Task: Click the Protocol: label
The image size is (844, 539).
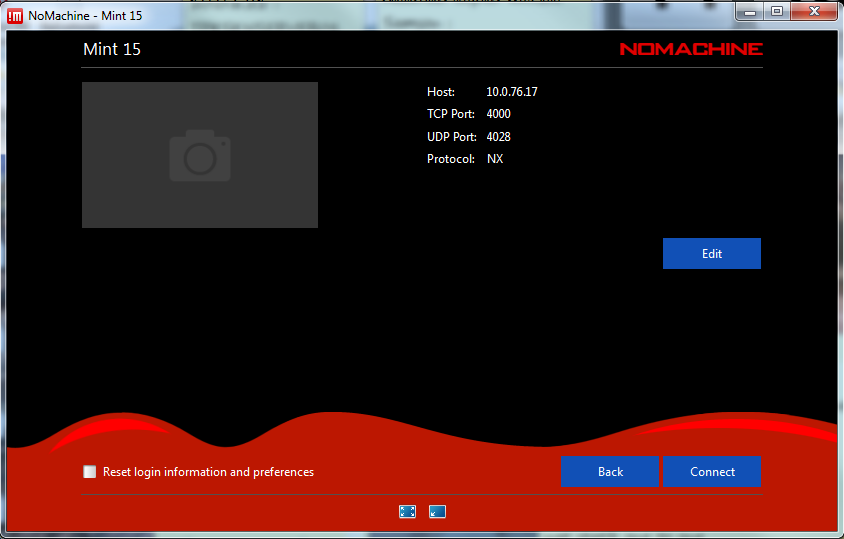Action: click(x=451, y=159)
